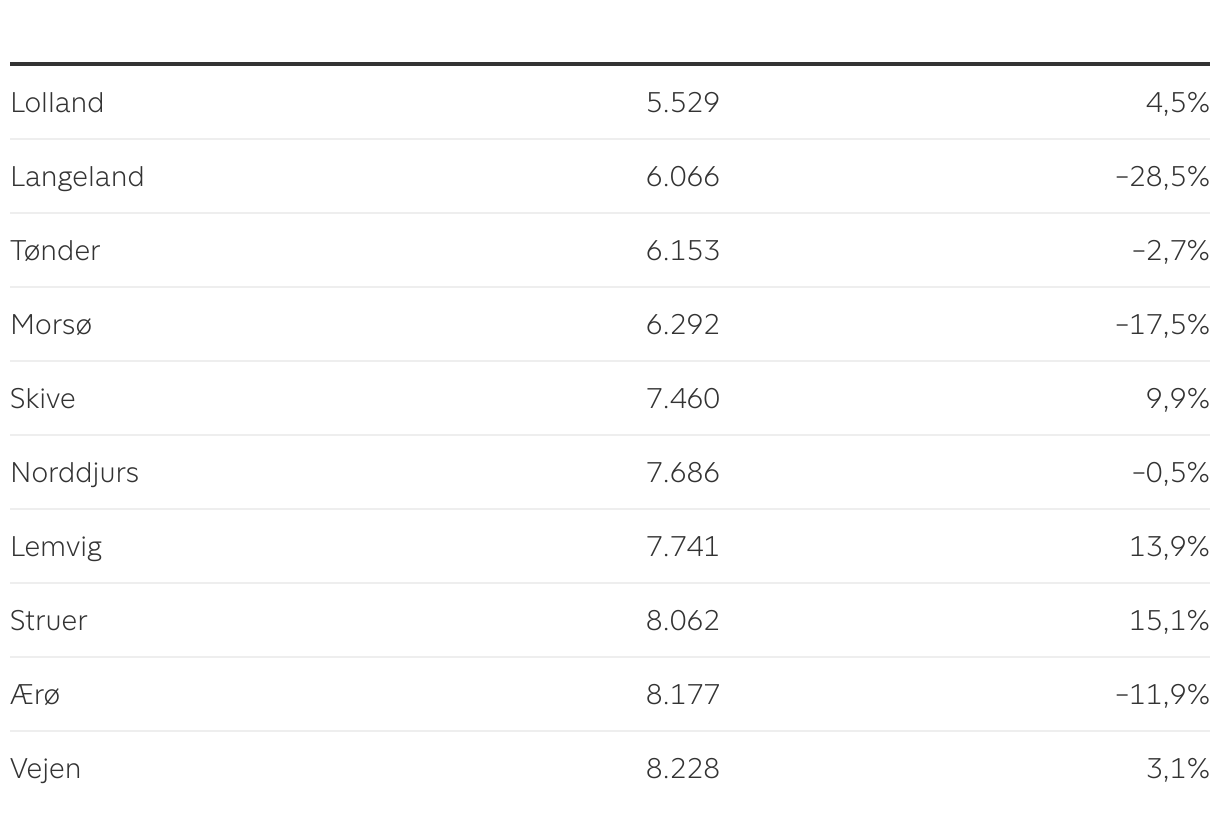Screen dimensions: 1220x814
Task: Select the Skive row label
Action: [43, 398]
